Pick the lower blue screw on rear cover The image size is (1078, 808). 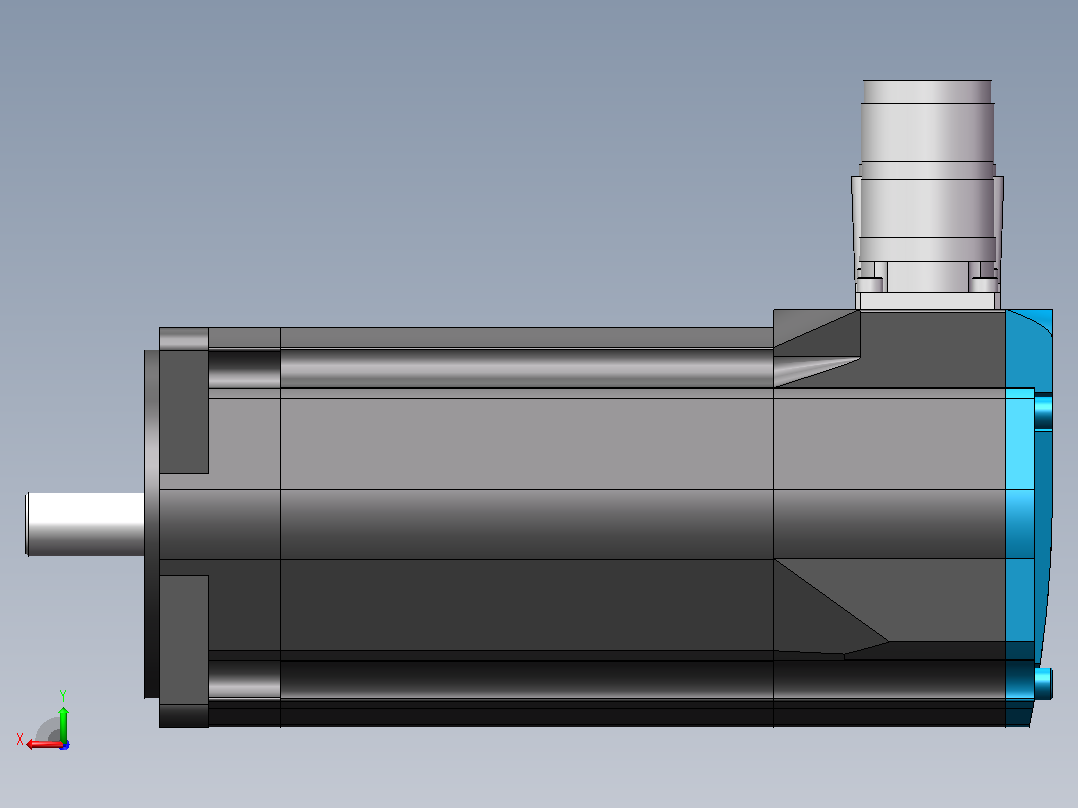click(x=1043, y=683)
